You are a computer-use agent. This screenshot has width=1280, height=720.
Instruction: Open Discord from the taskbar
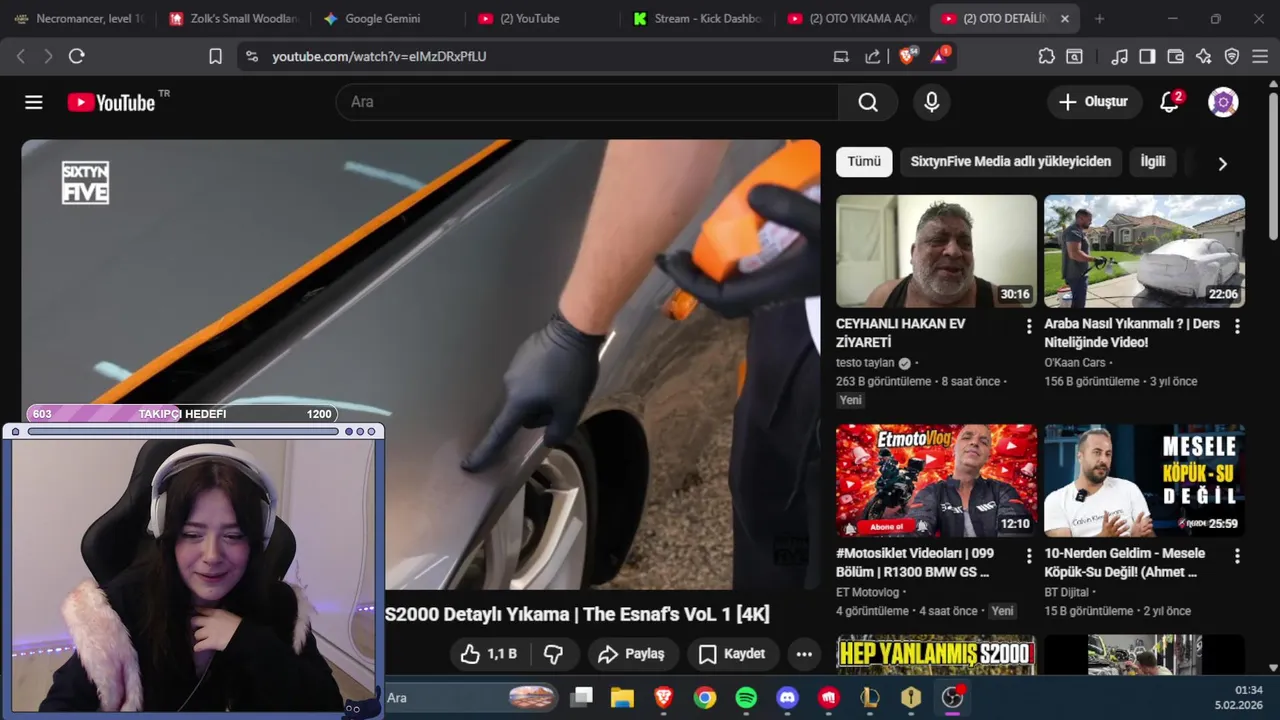[788, 698]
